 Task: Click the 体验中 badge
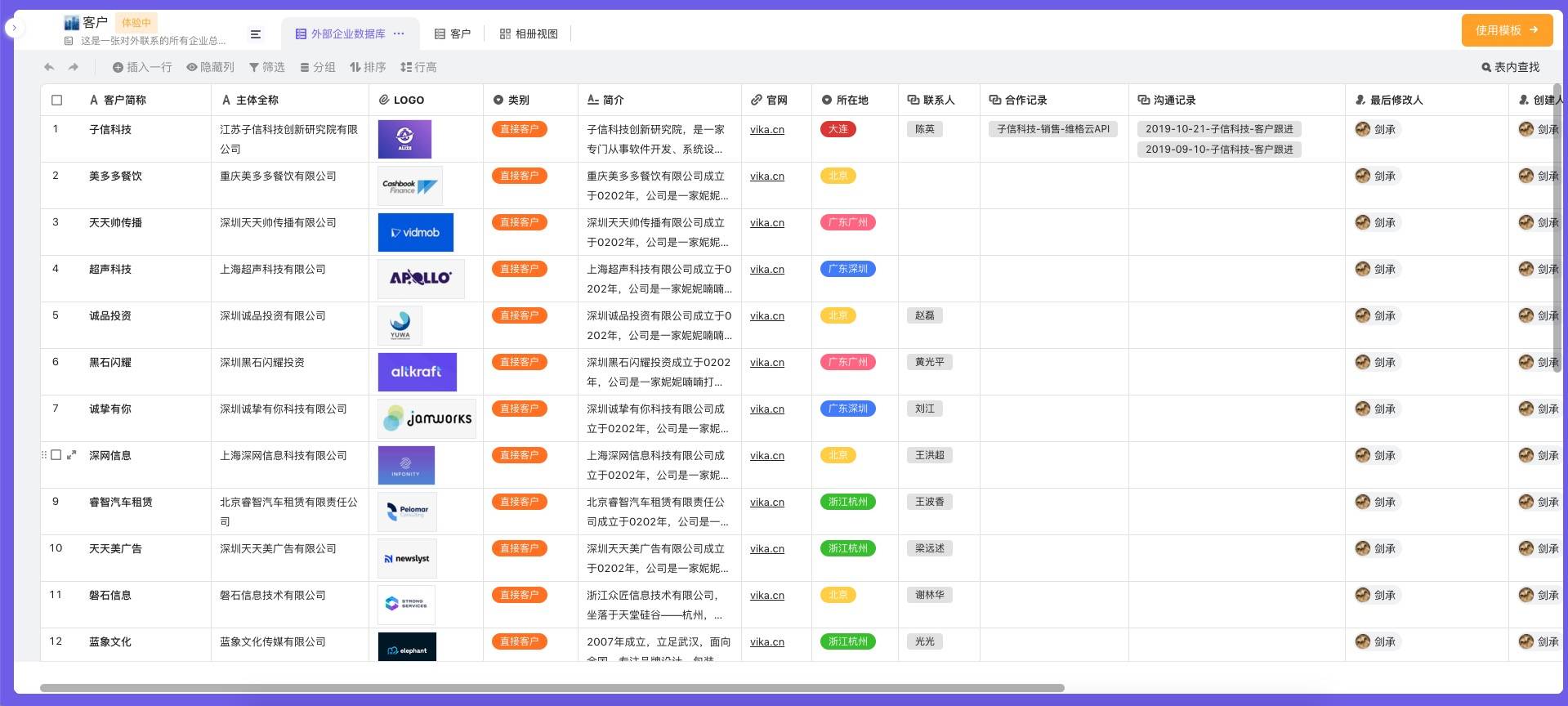point(136,23)
